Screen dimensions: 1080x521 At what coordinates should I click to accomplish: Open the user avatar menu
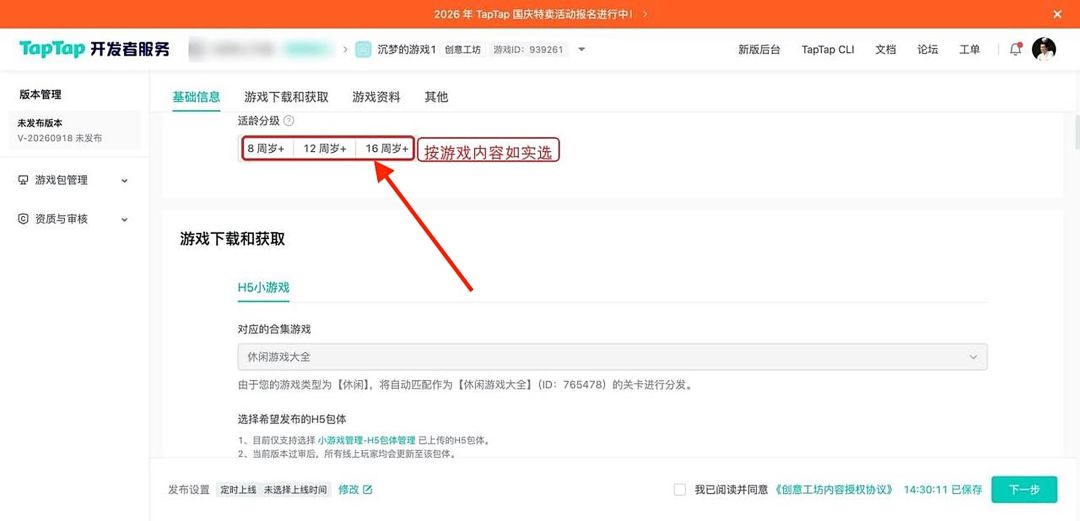tap(1043, 50)
